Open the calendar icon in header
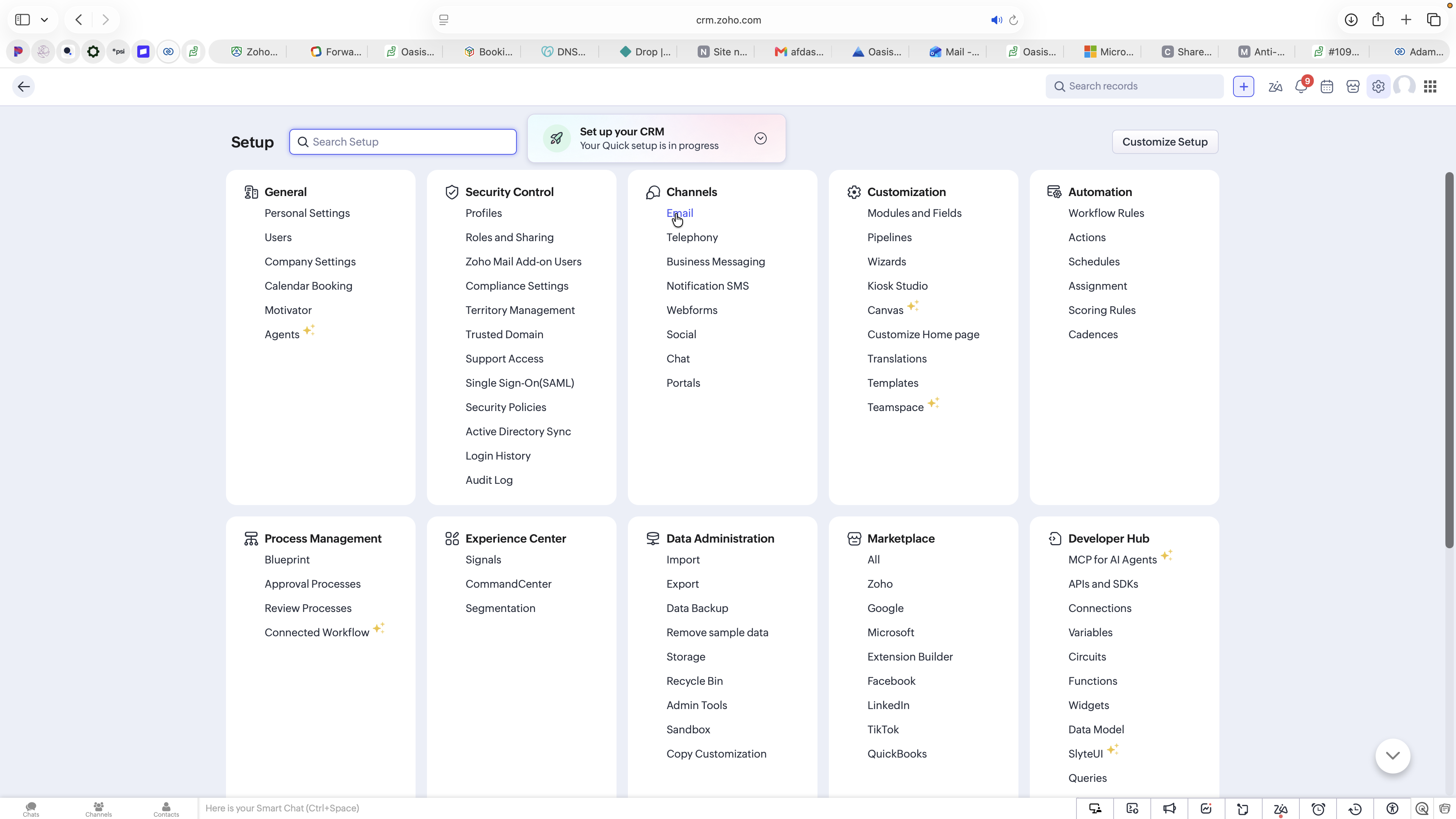 tap(1327, 86)
